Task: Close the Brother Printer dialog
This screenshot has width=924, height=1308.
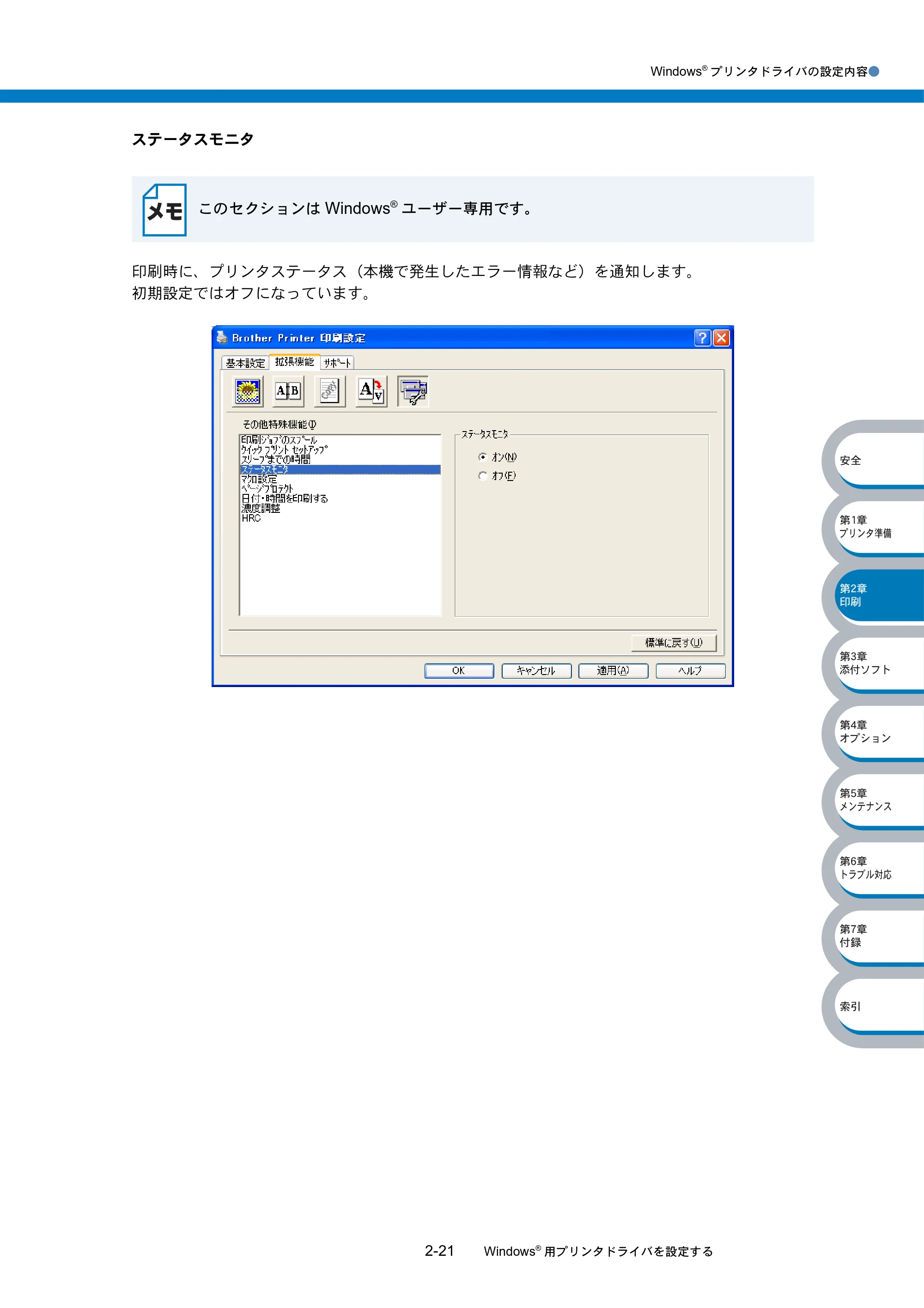Action: point(721,338)
